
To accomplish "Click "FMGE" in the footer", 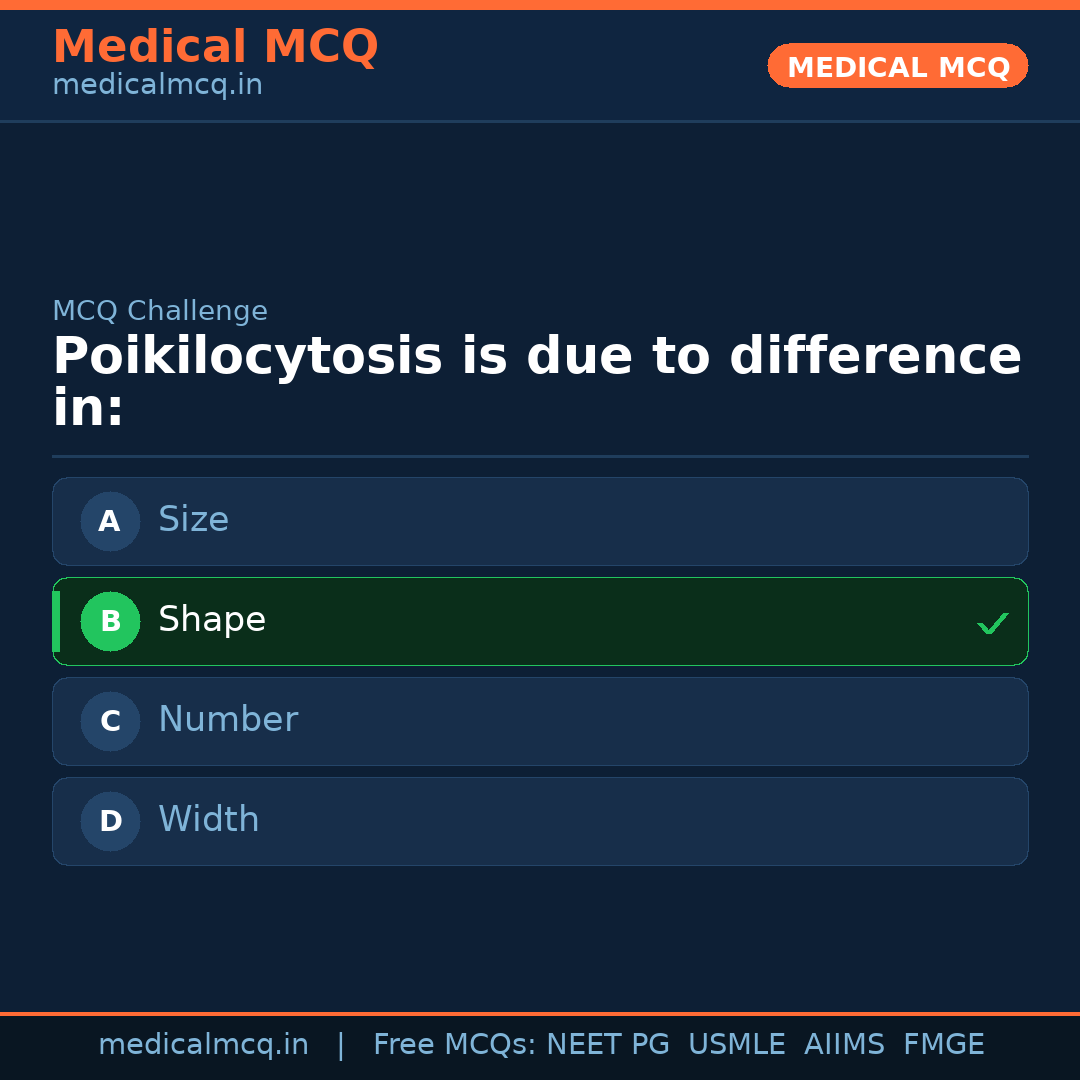I will (943, 1045).
